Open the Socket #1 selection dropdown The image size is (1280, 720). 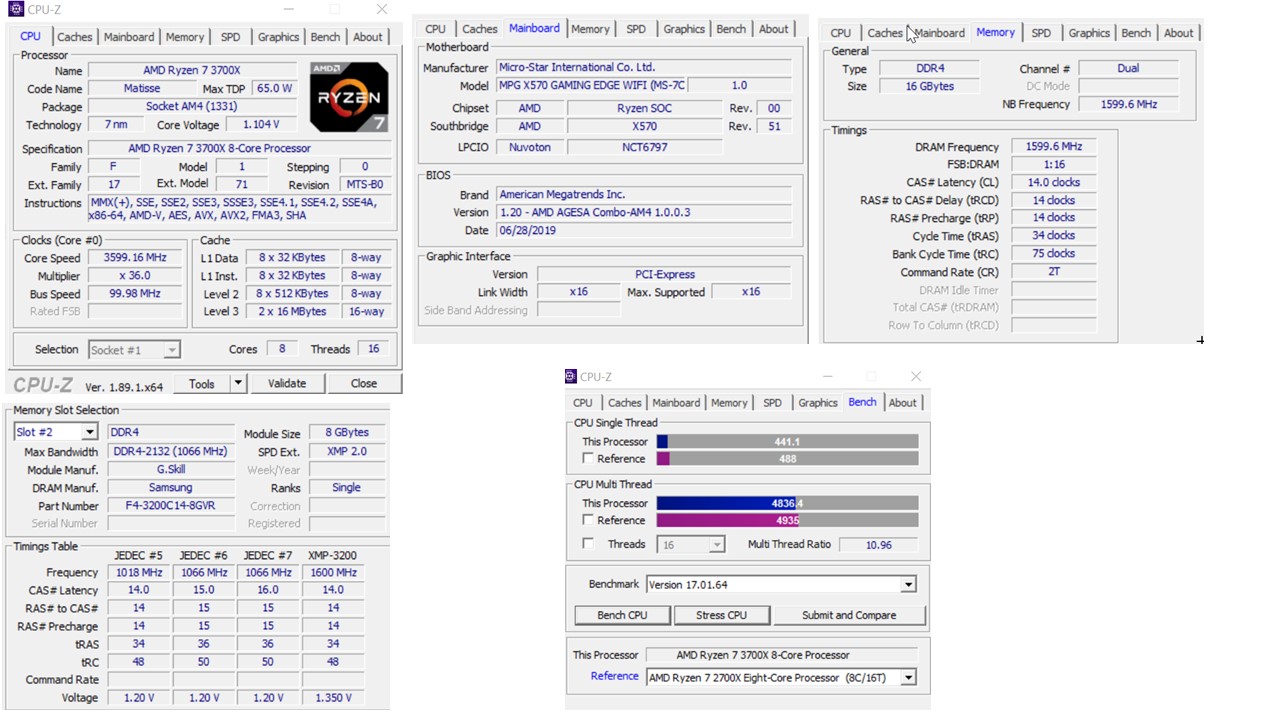coord(171,350)
